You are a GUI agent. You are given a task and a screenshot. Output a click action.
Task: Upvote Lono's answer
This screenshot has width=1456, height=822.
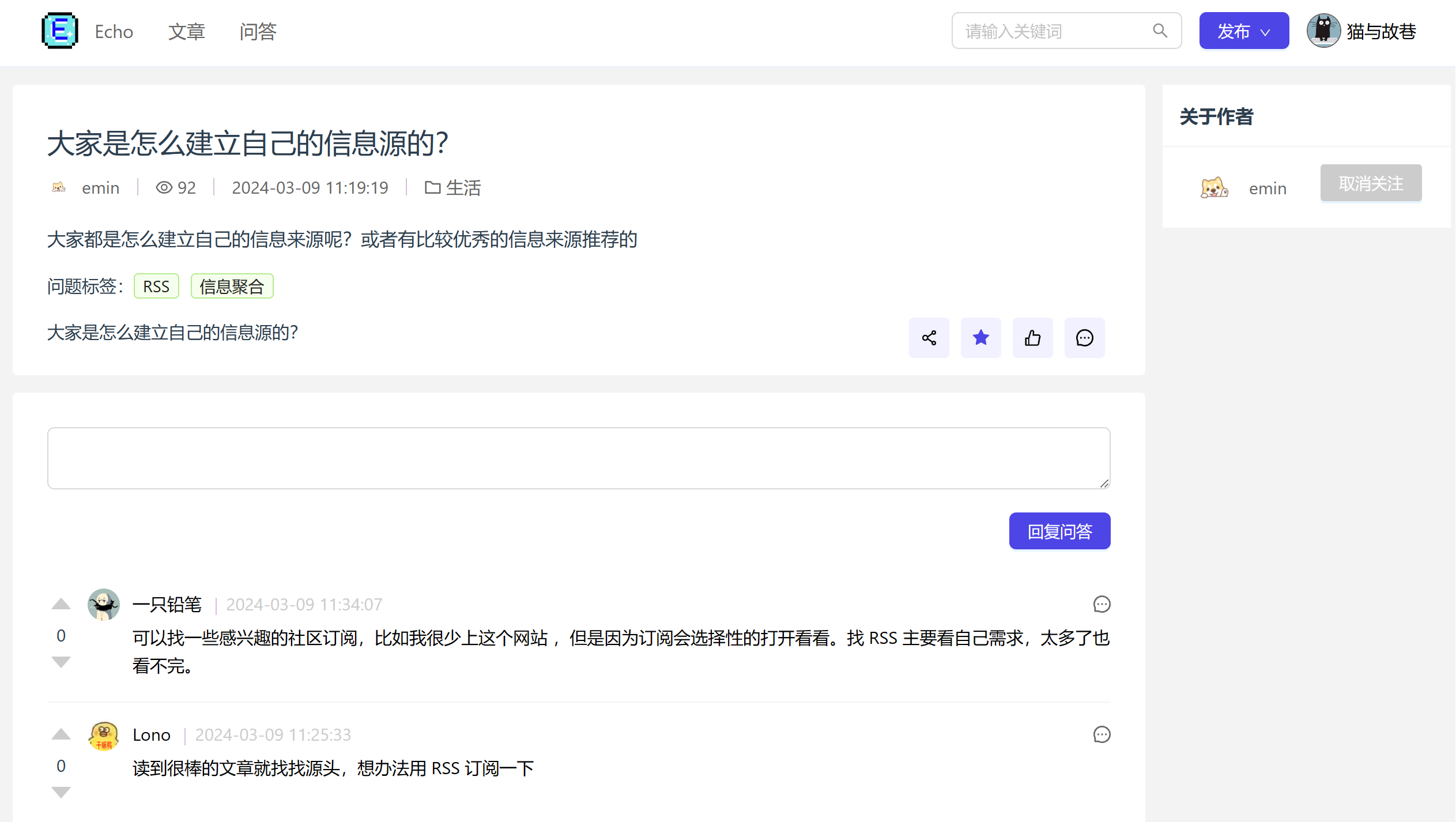61,734
